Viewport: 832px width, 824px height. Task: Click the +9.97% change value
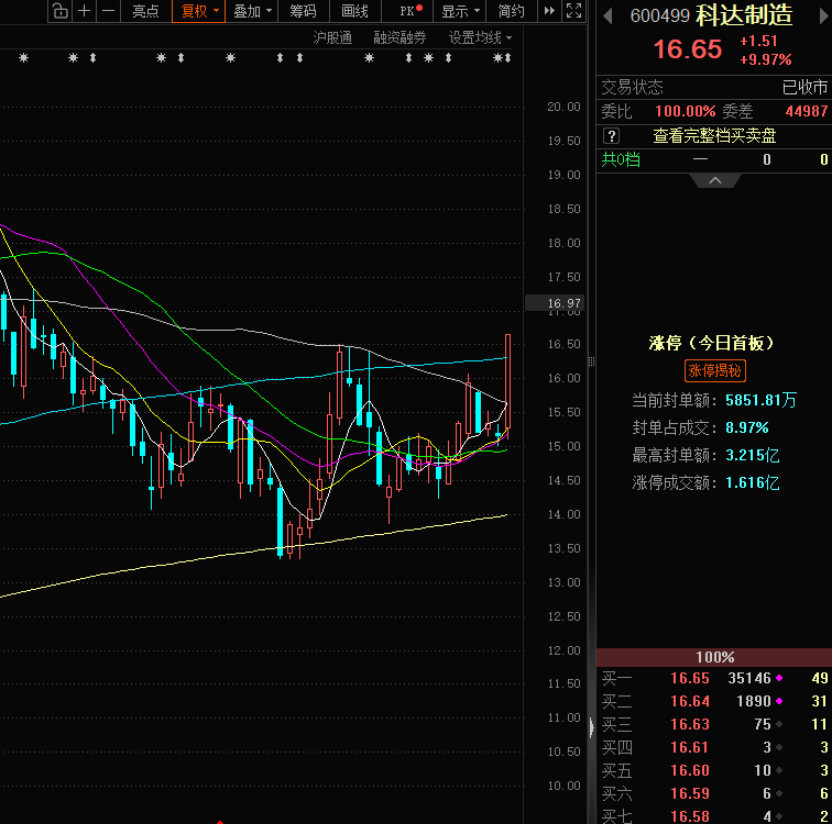coord(765,59)
